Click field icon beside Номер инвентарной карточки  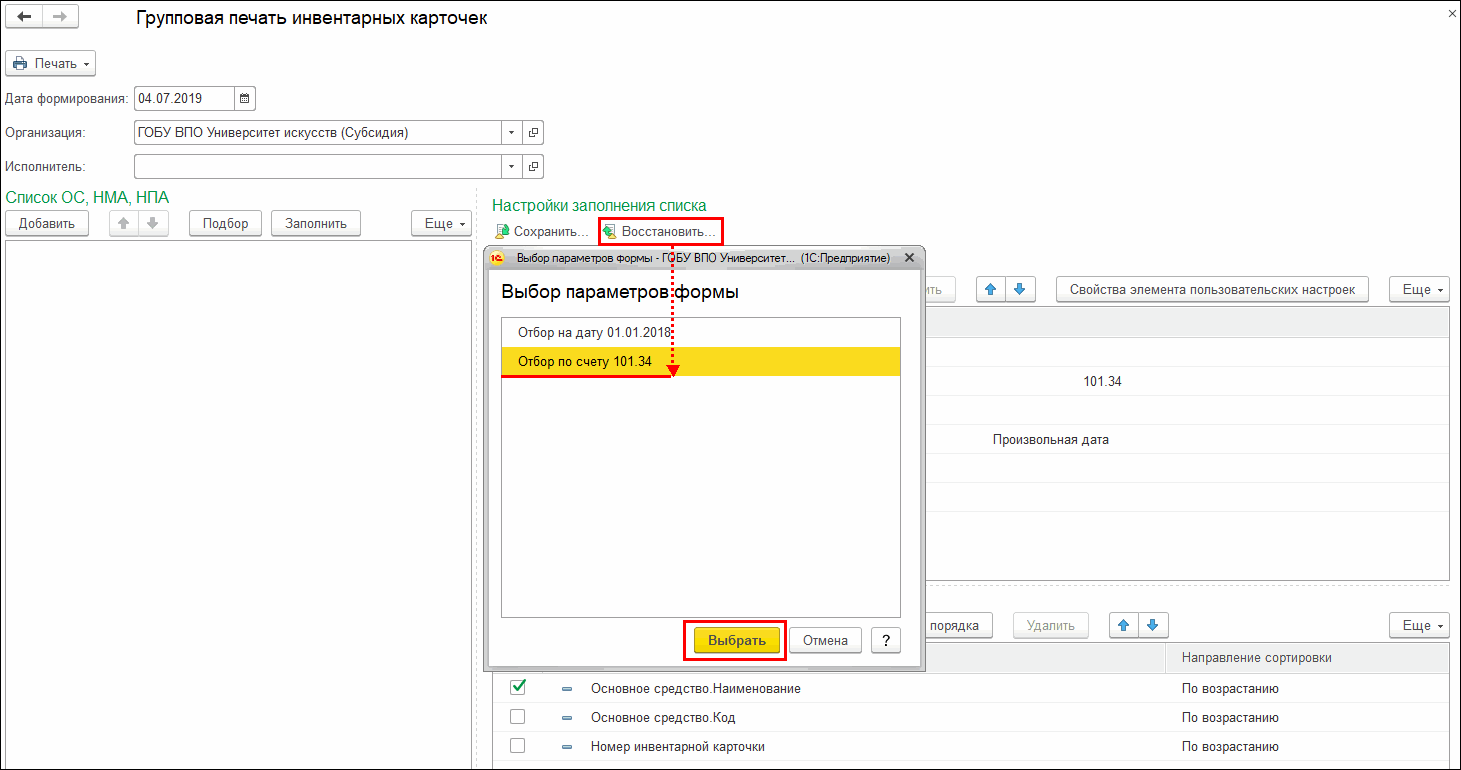pyautogui.click(x=567, y=747)
